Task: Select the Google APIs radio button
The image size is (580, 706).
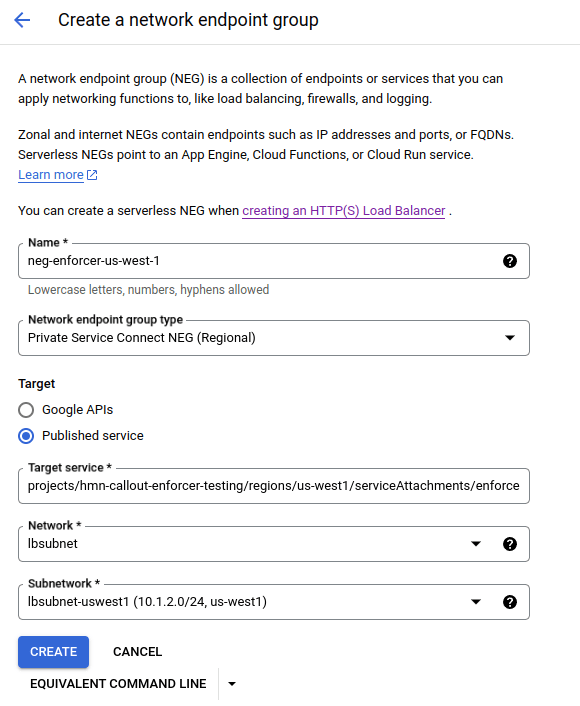Action: click(x=26, y=410)
